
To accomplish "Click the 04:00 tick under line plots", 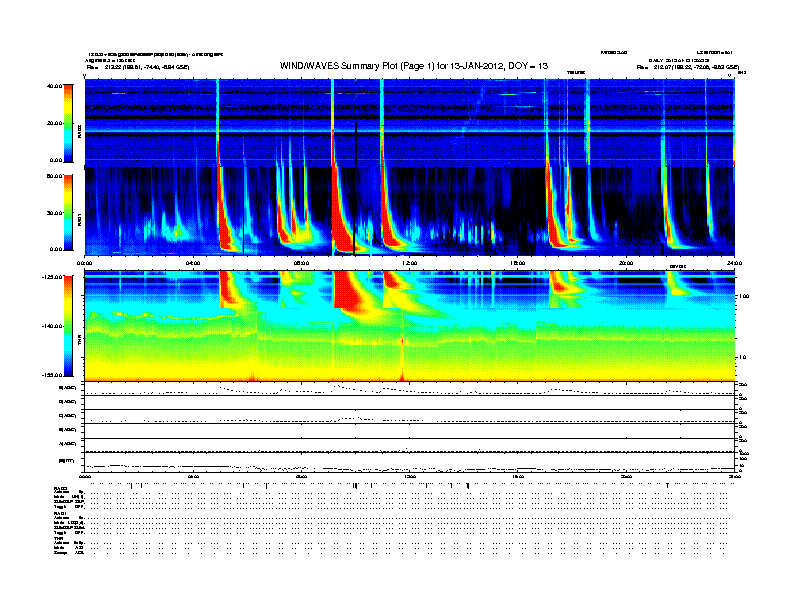I will coord(193,477).
